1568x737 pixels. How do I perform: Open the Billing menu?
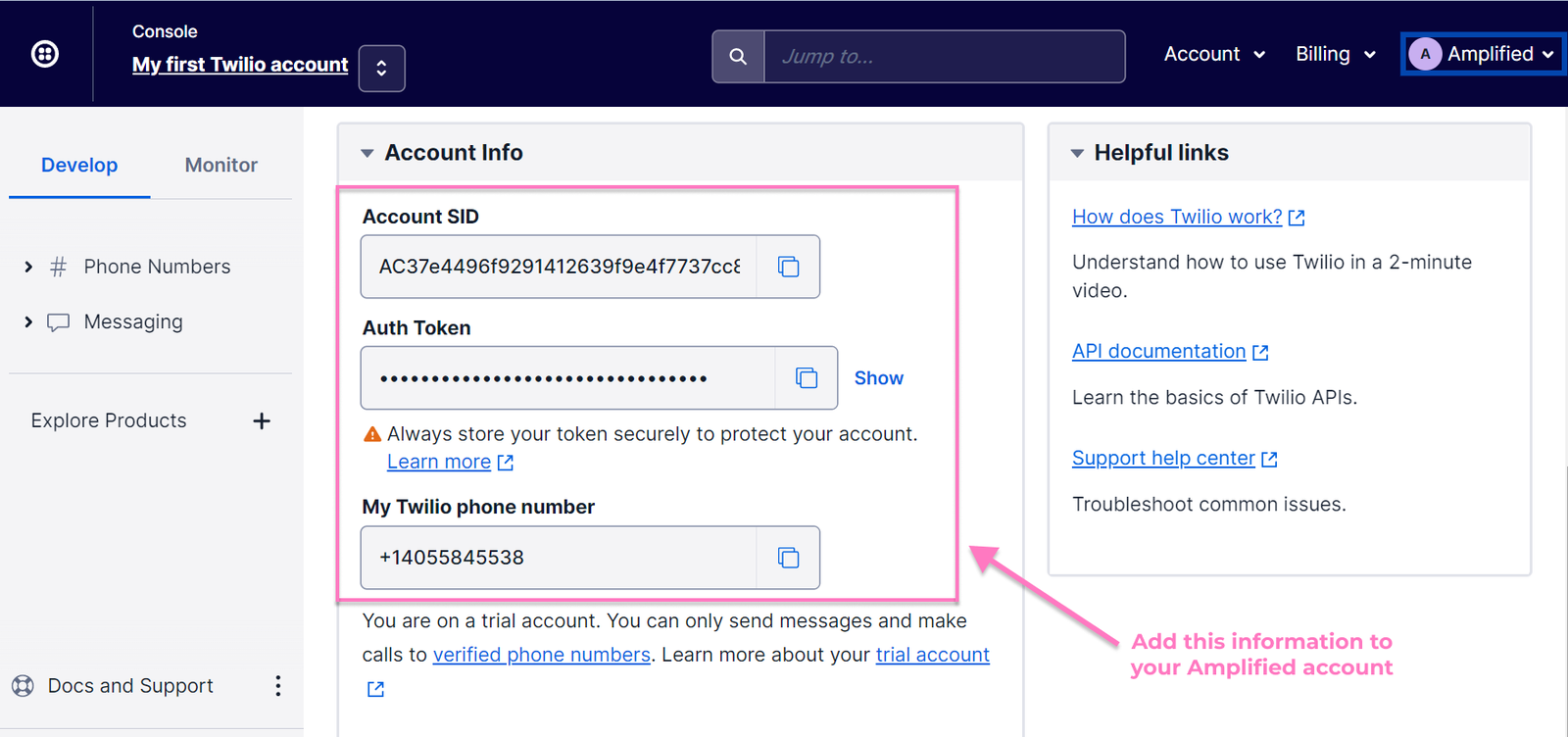coord(1335,55)
